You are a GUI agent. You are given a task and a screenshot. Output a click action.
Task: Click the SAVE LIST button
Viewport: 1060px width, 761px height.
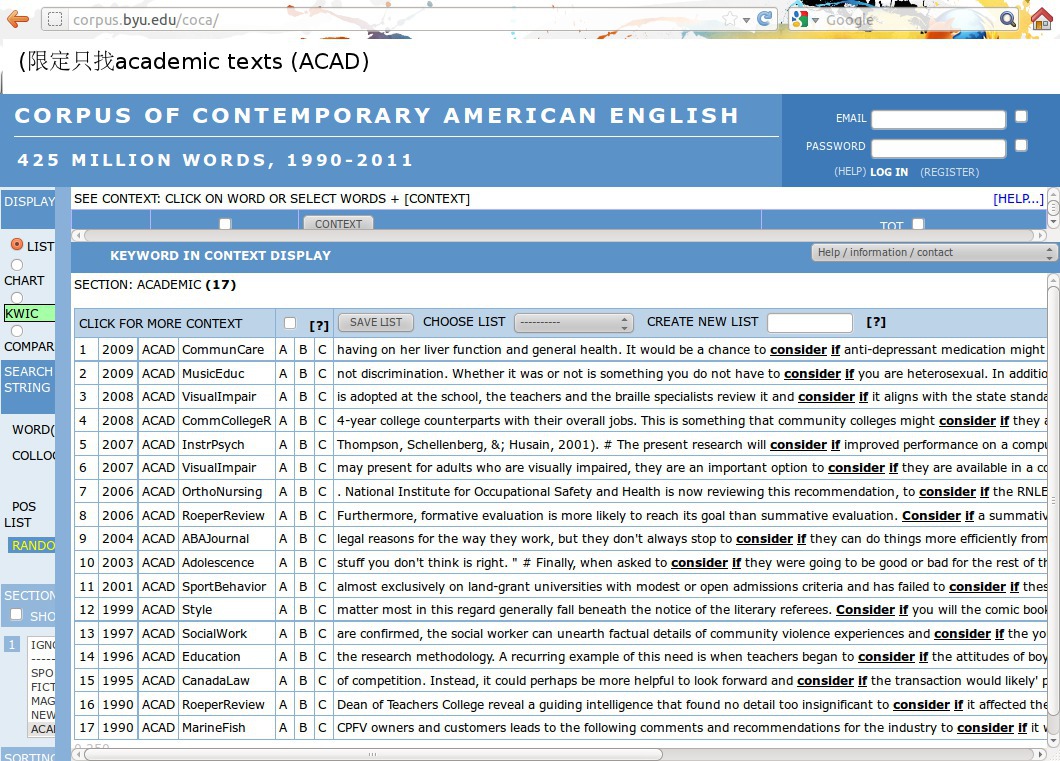376,322
